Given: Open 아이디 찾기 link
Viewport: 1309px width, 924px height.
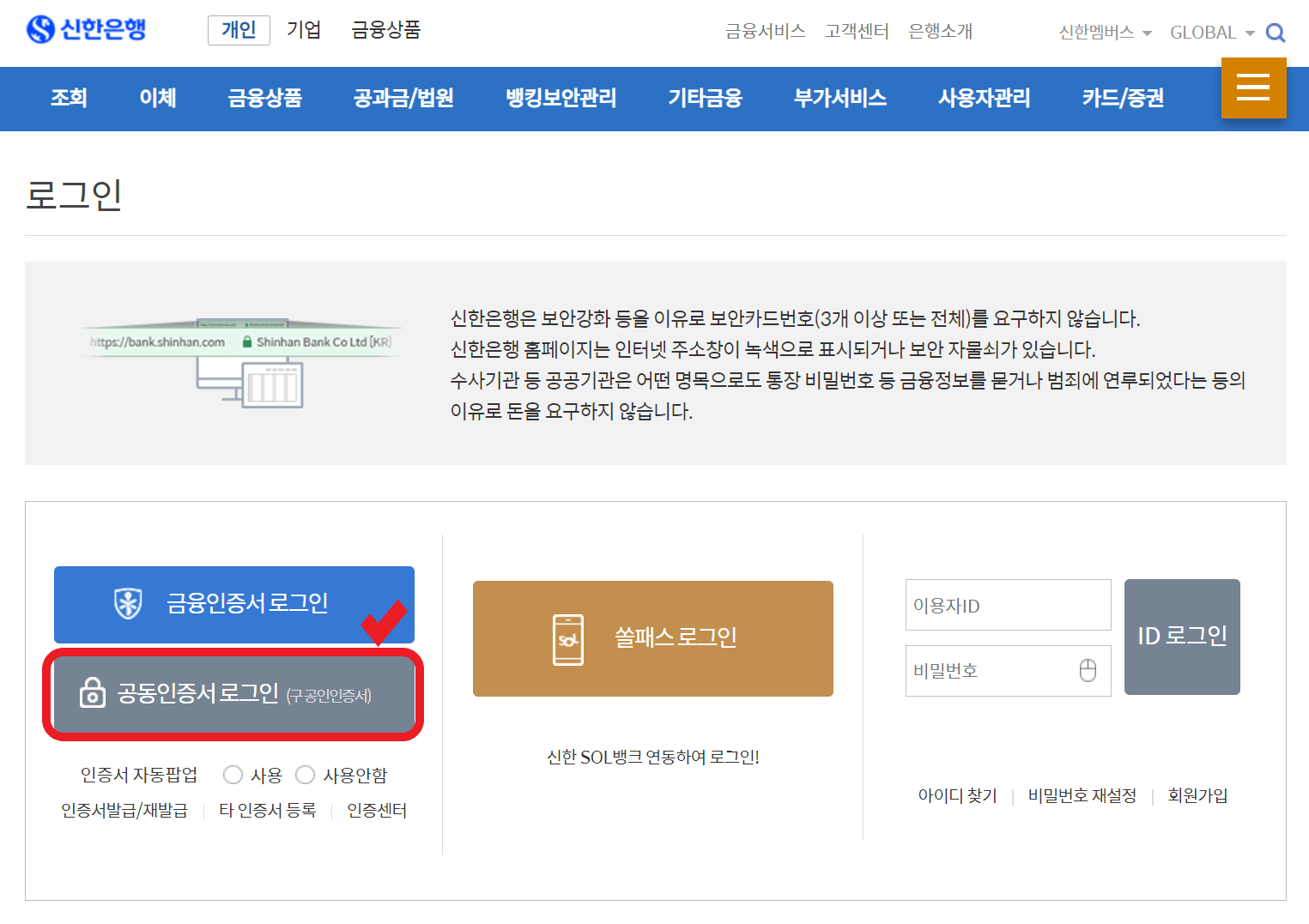Looking at the screenshot, I should [x=958, y=796].
